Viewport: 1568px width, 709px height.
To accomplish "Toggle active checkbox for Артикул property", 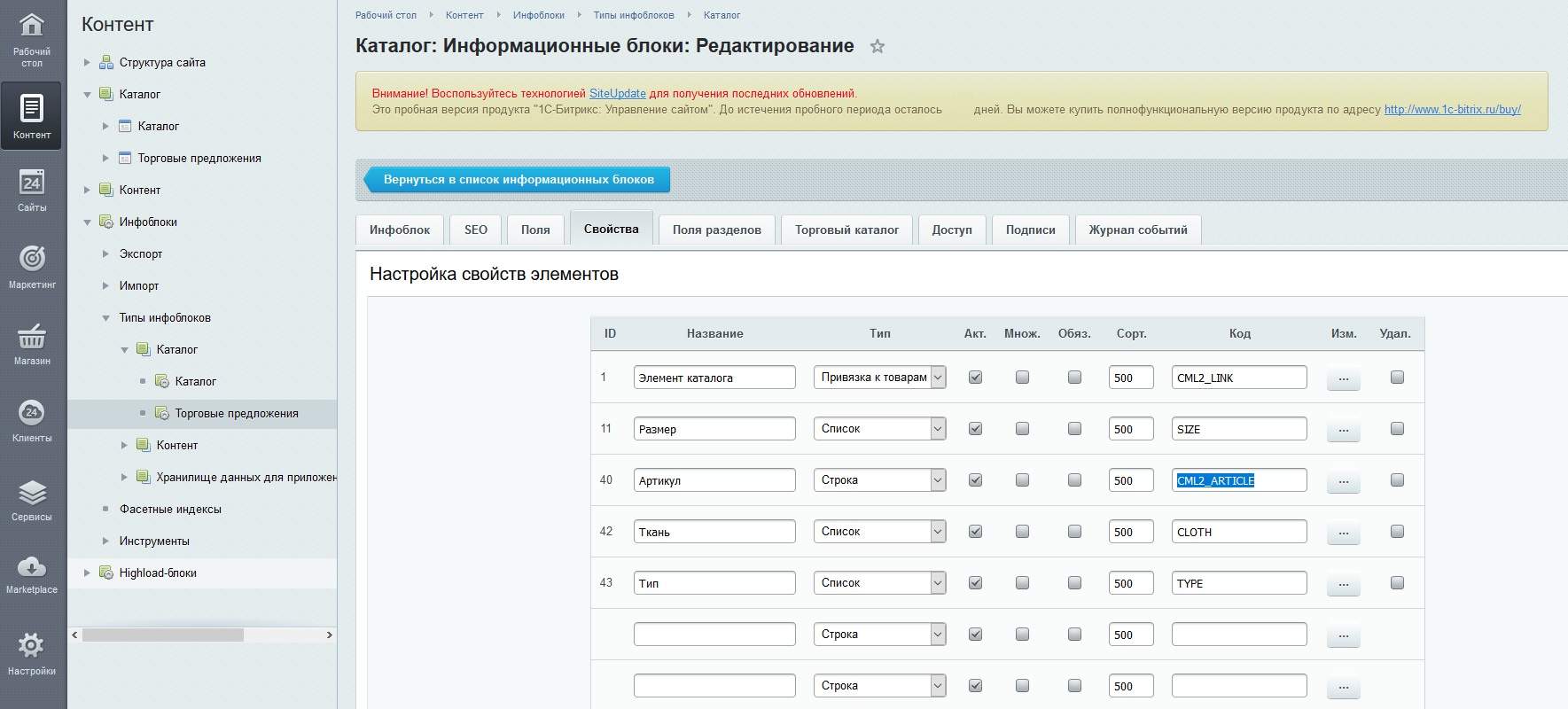I will 975,480.
